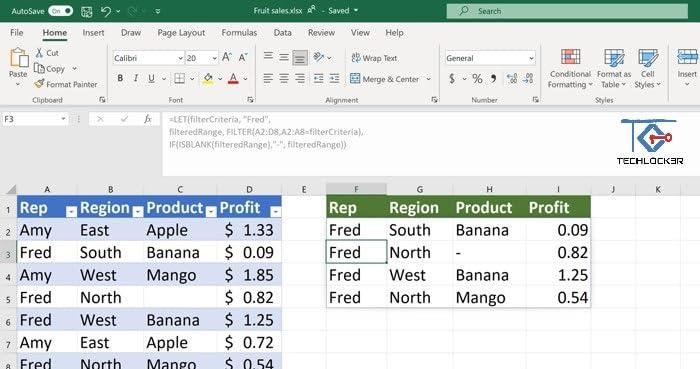Screen dimensions: 700x369
Task: Click the Accounting dollar format icon
Action: point(452,79)
